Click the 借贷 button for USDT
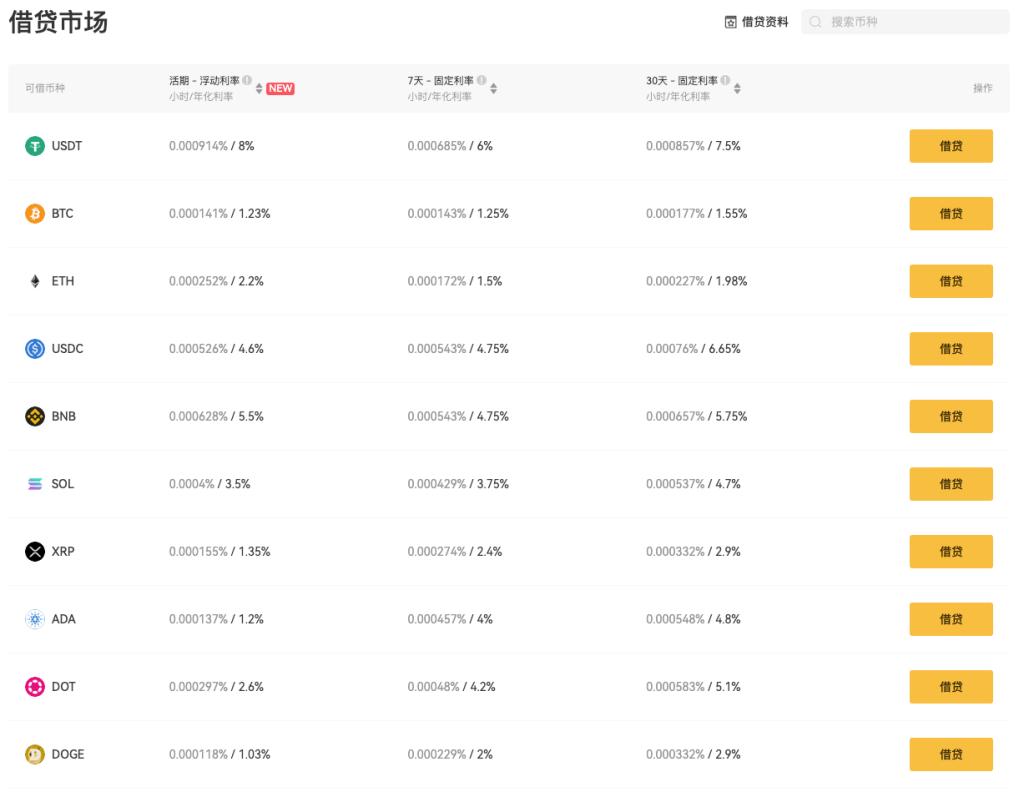Screen dimensions: 1024x792 950,145
